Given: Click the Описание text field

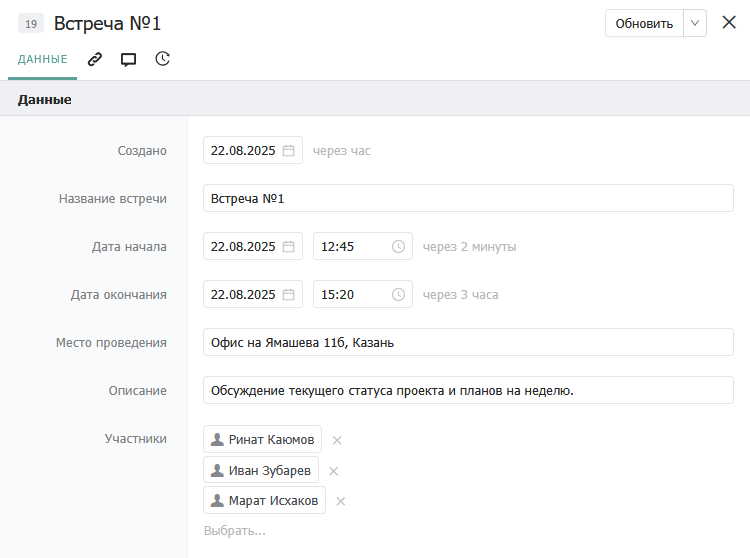Looking at the screenshot, I should [468, 390].
